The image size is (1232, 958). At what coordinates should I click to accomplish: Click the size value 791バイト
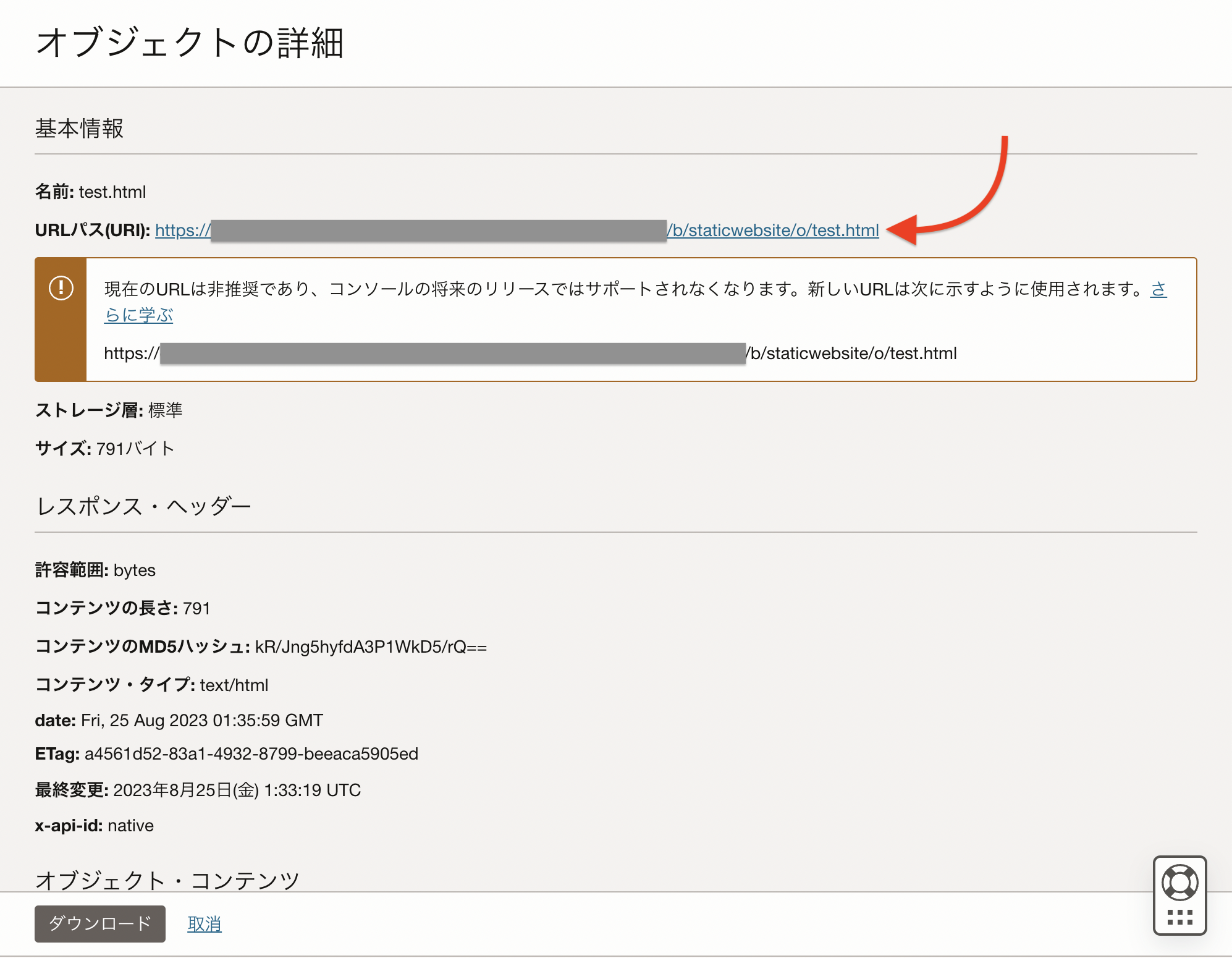click(135, 449)
